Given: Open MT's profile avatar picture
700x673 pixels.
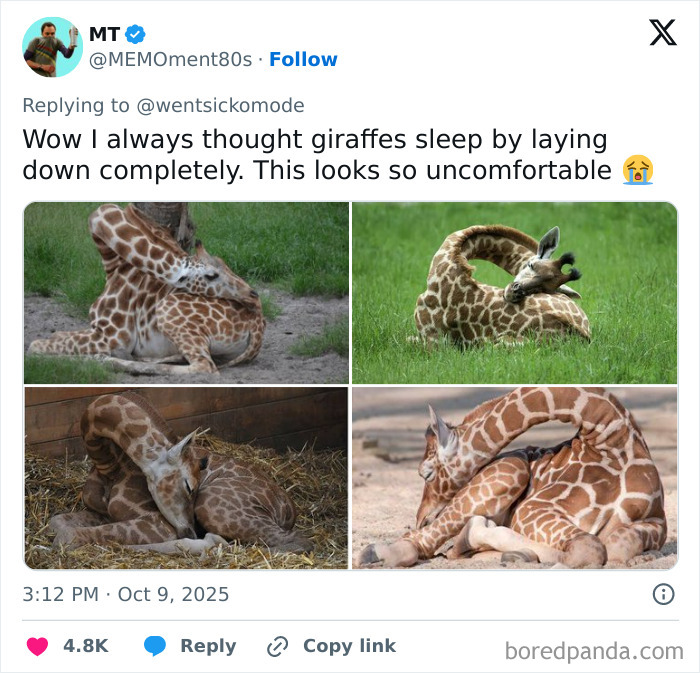Looking at the screenshot, I should tap(52, 47).
